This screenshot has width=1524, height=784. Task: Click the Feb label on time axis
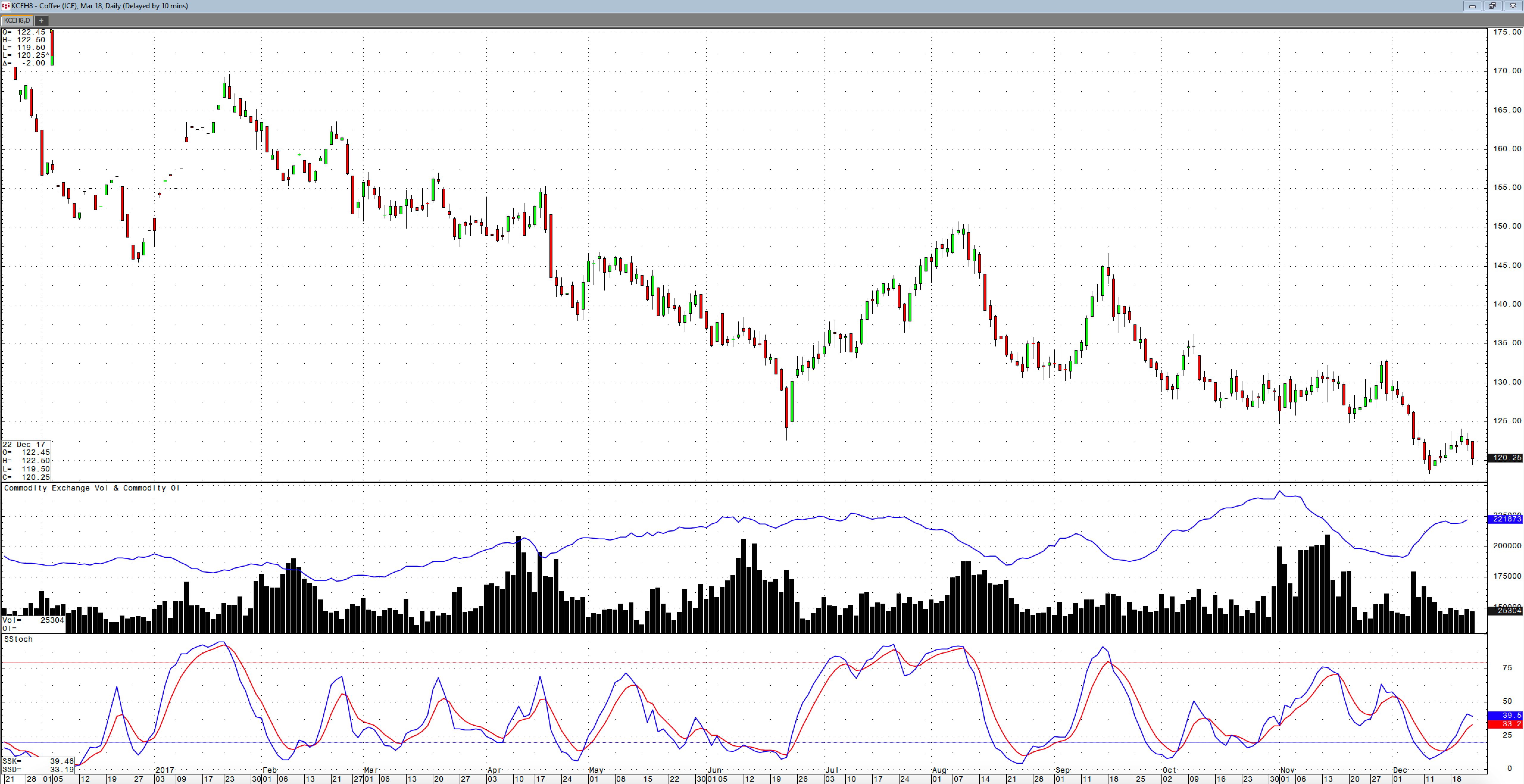click(x=270, y=770)
